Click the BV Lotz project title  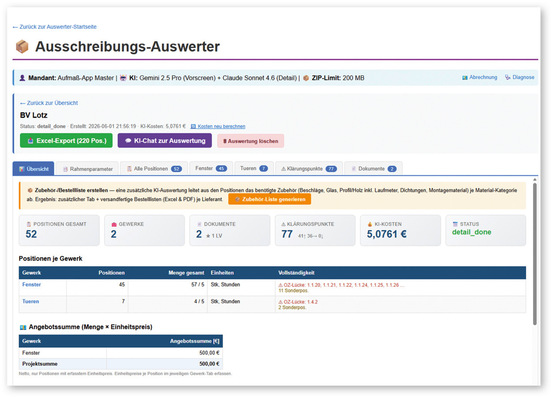[x=34, y=115]
